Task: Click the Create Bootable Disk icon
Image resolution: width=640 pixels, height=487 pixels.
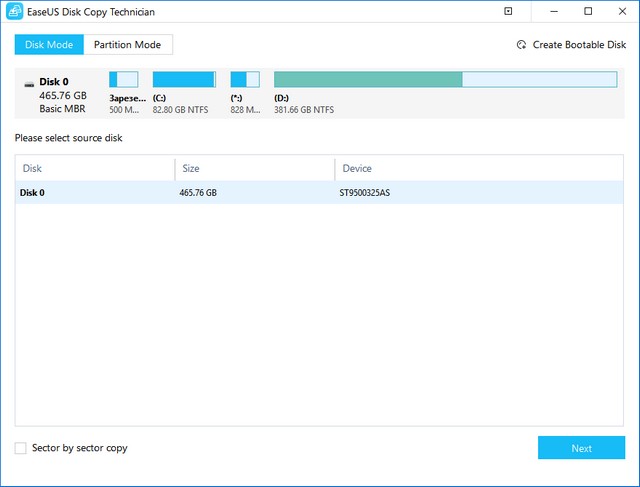Action: point(521,45)
